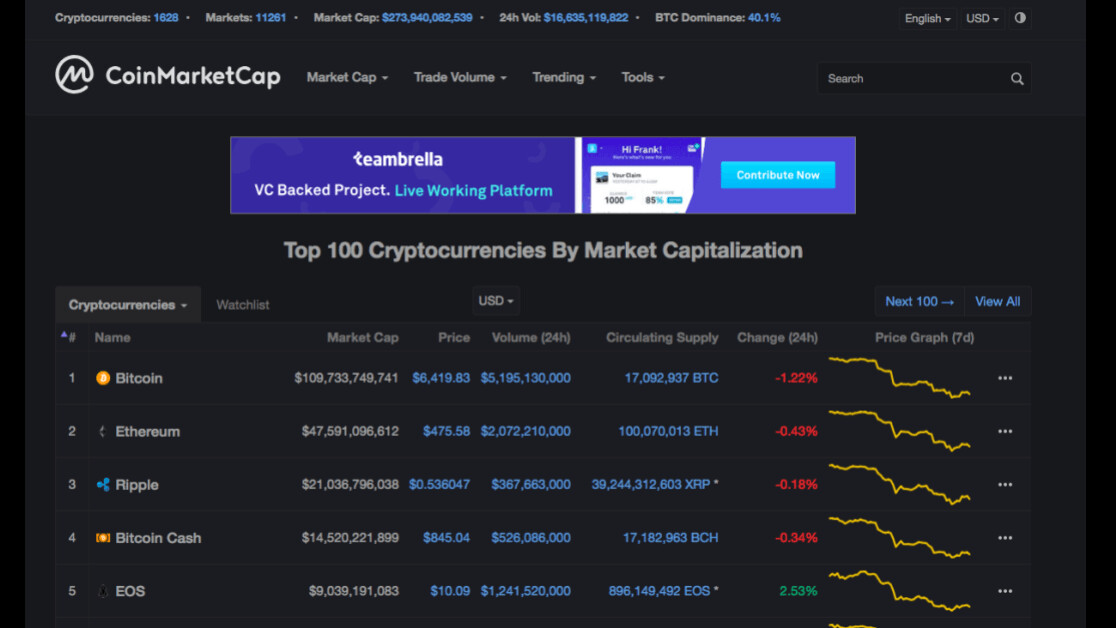
Task: Switch to the Watchlist tab
Action: 243,305
